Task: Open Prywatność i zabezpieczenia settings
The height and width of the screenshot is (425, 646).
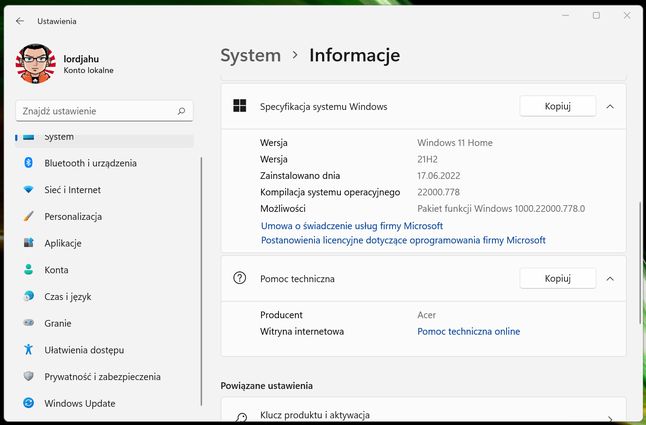Action: (x=104, y=377)
